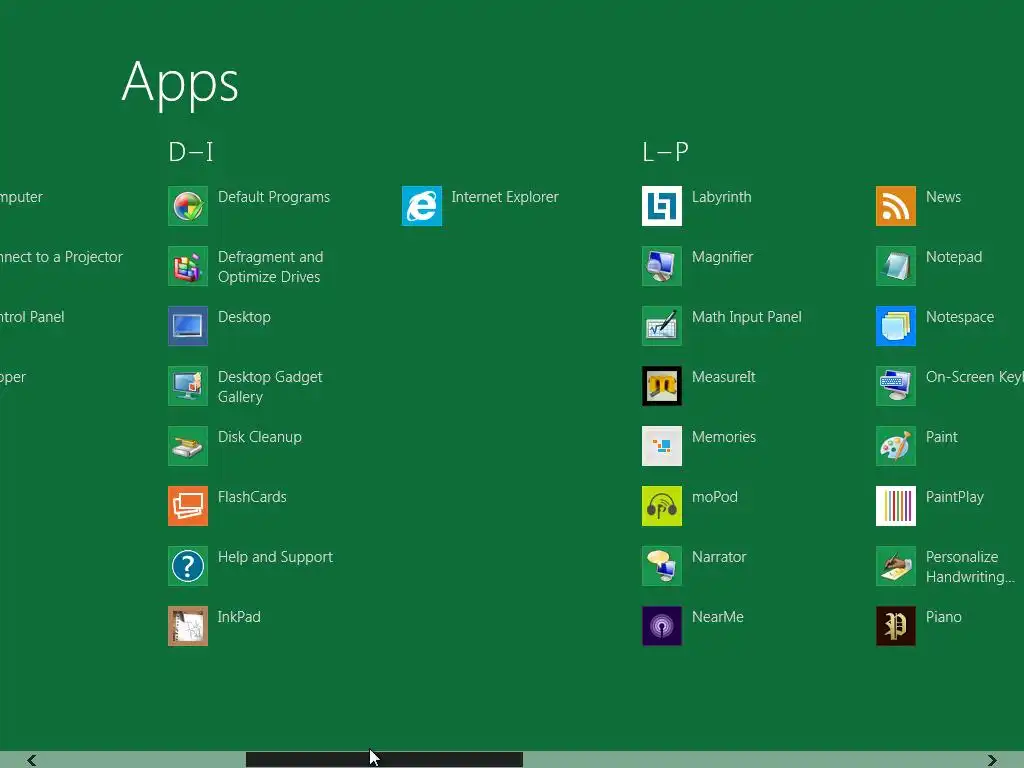Click the "Disk Cleanup" label
Image resolution: width=1024 pixels, height=768 pixels.
[260, 437]
